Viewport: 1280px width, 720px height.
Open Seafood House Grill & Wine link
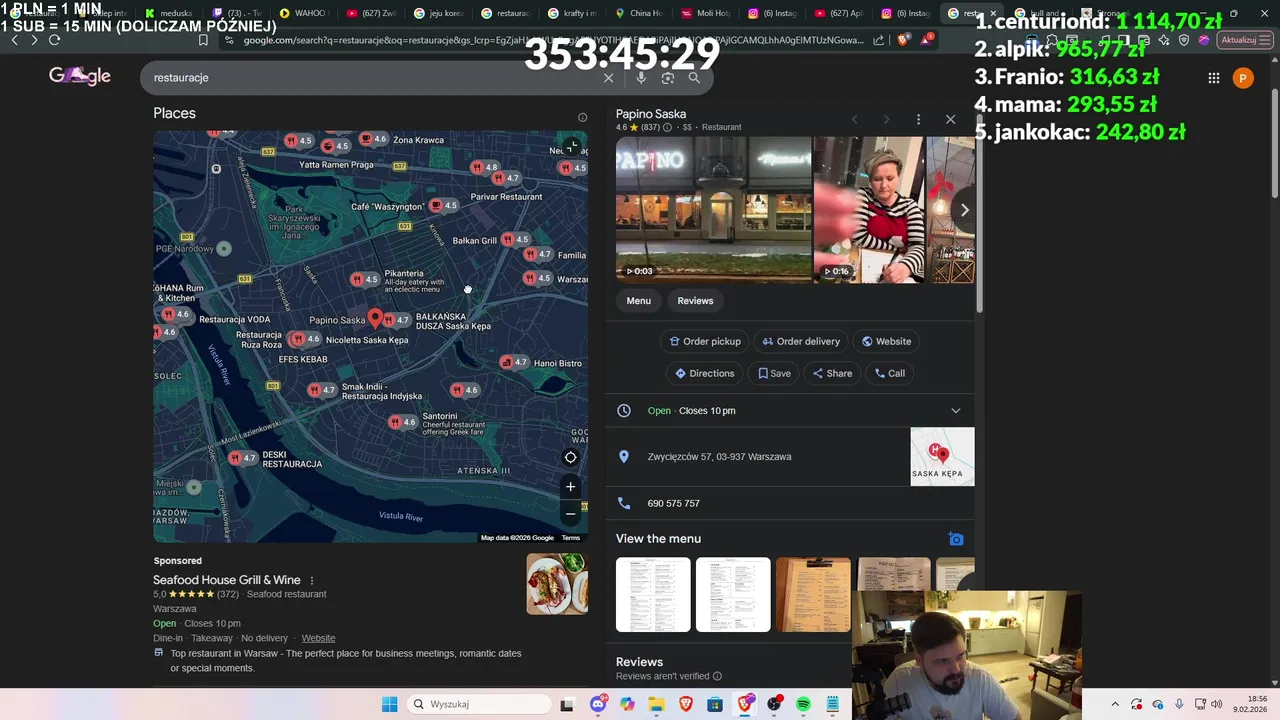coord(227,580)
